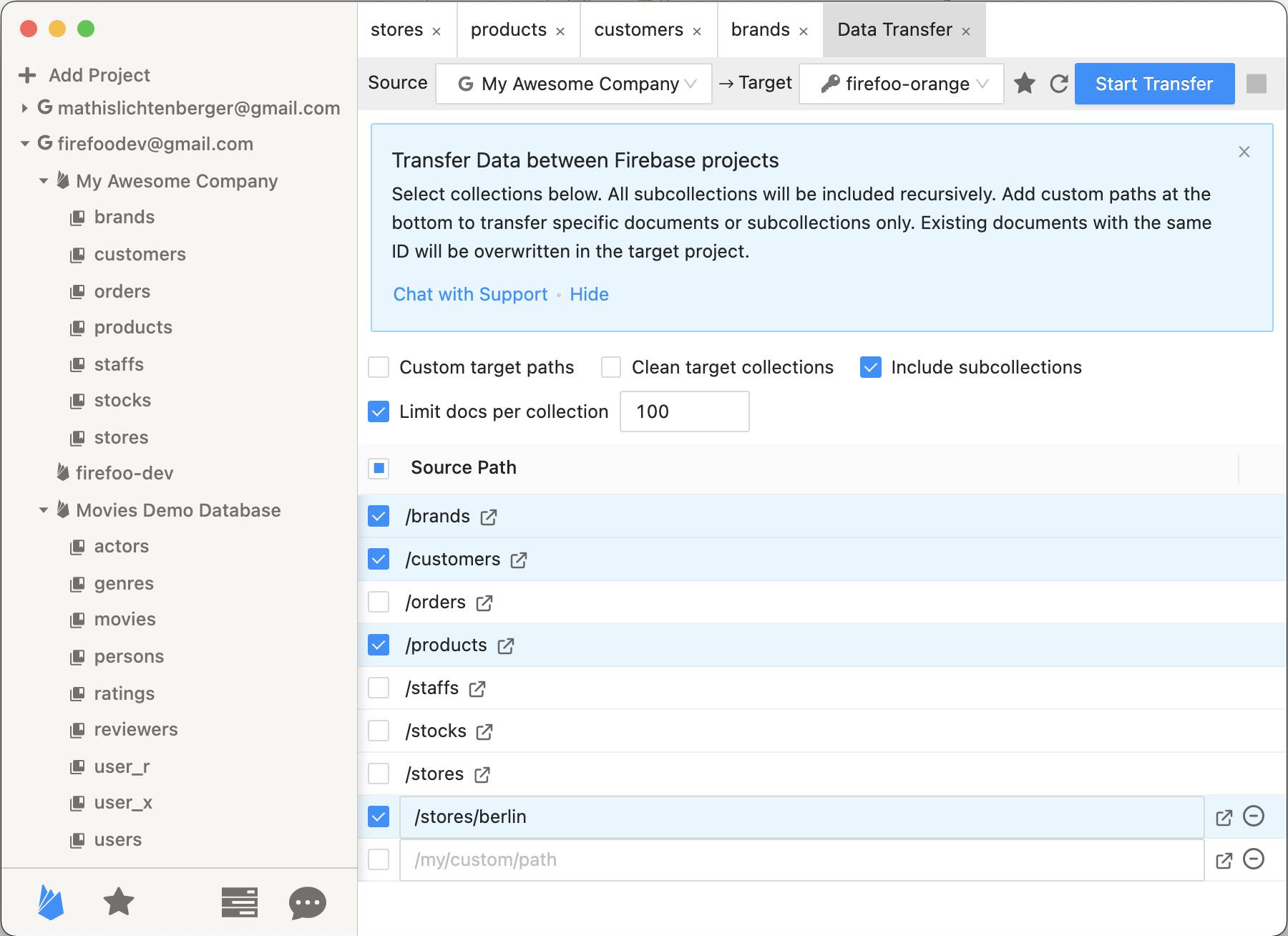Close the products tab

(560, 31)
